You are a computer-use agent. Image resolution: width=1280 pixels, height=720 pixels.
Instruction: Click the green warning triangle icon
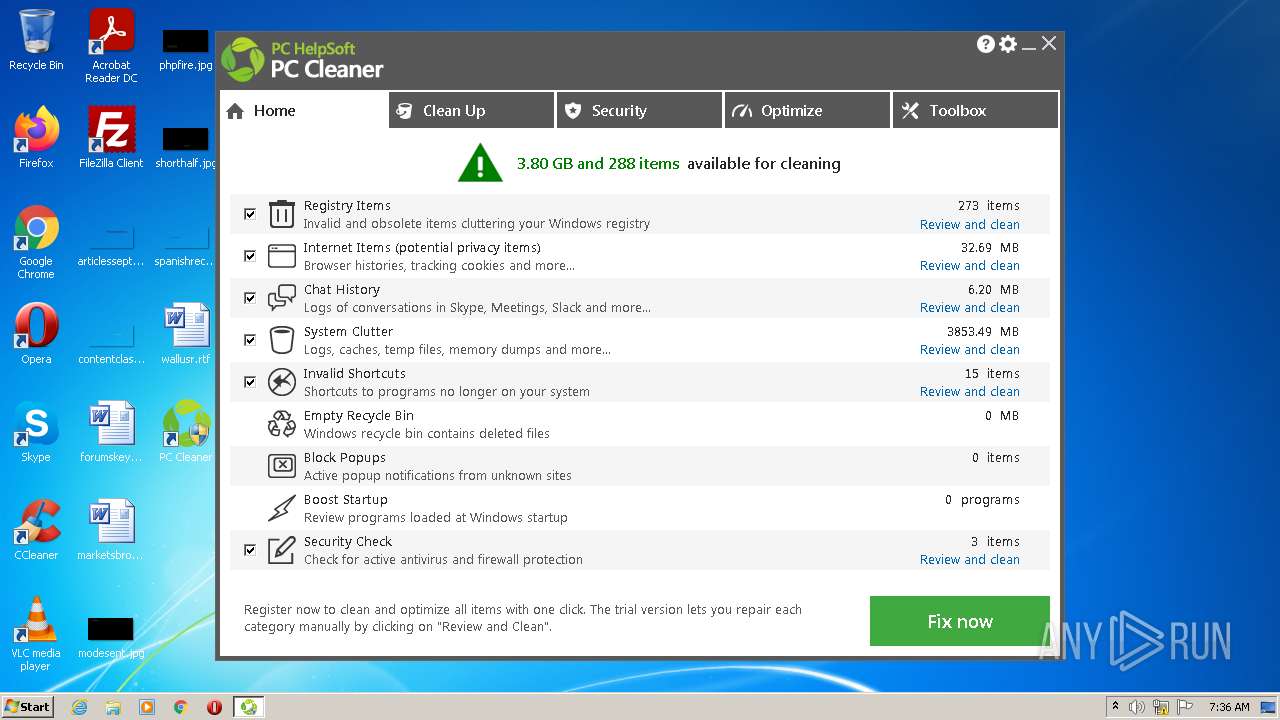[x=480, y=163]
